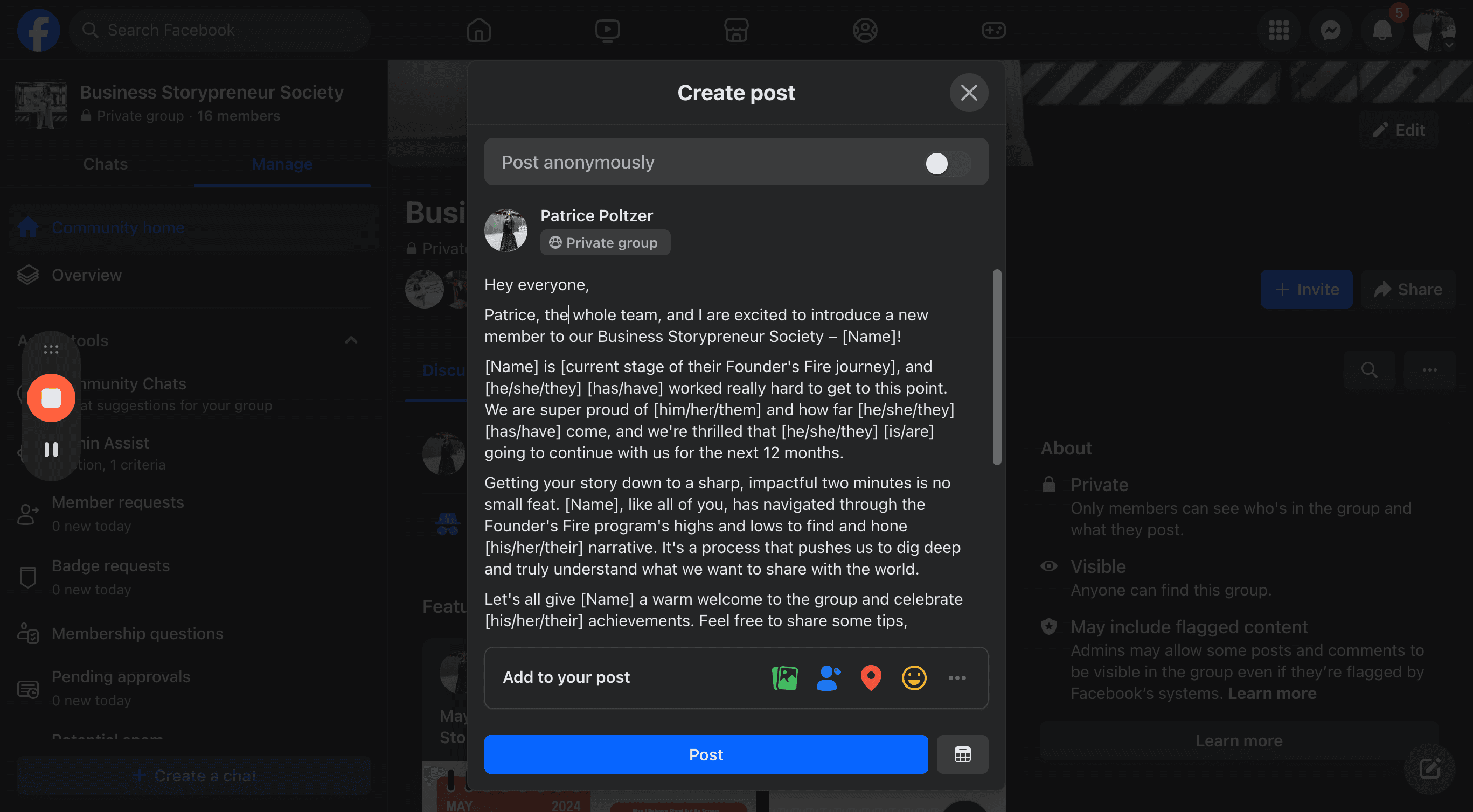Collapse the Admin tools section
The height and width of the screenshot is (812, 1473).
351,340
